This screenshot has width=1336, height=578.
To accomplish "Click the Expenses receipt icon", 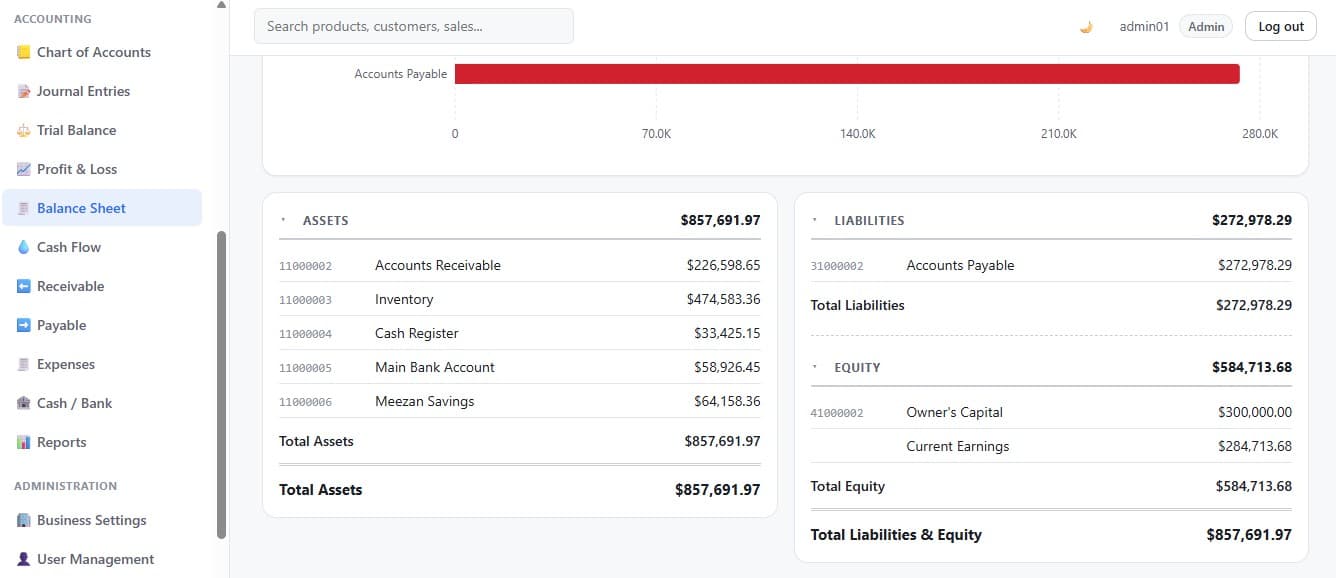I will tap(24, 364).
